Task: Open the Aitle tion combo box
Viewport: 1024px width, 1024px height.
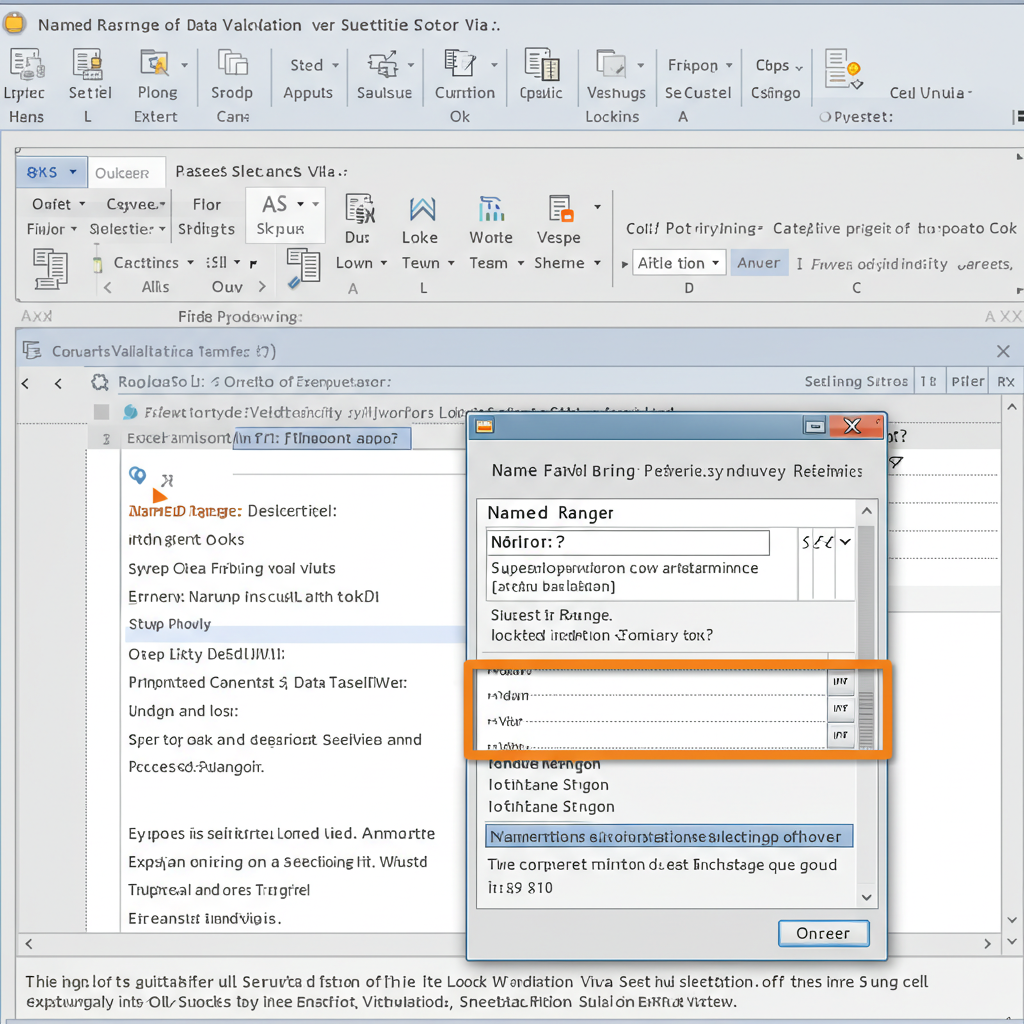Action: tap(679, 263)
